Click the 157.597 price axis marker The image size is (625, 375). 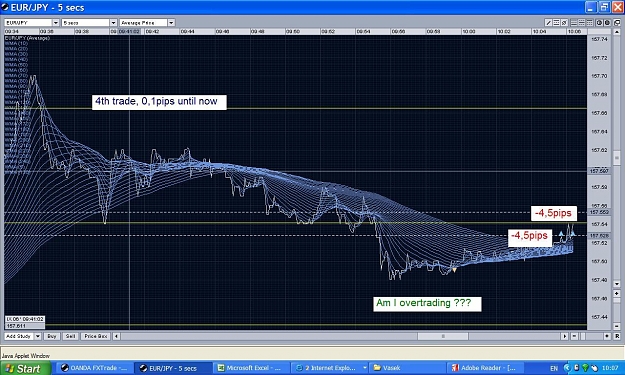click(599, 171)
